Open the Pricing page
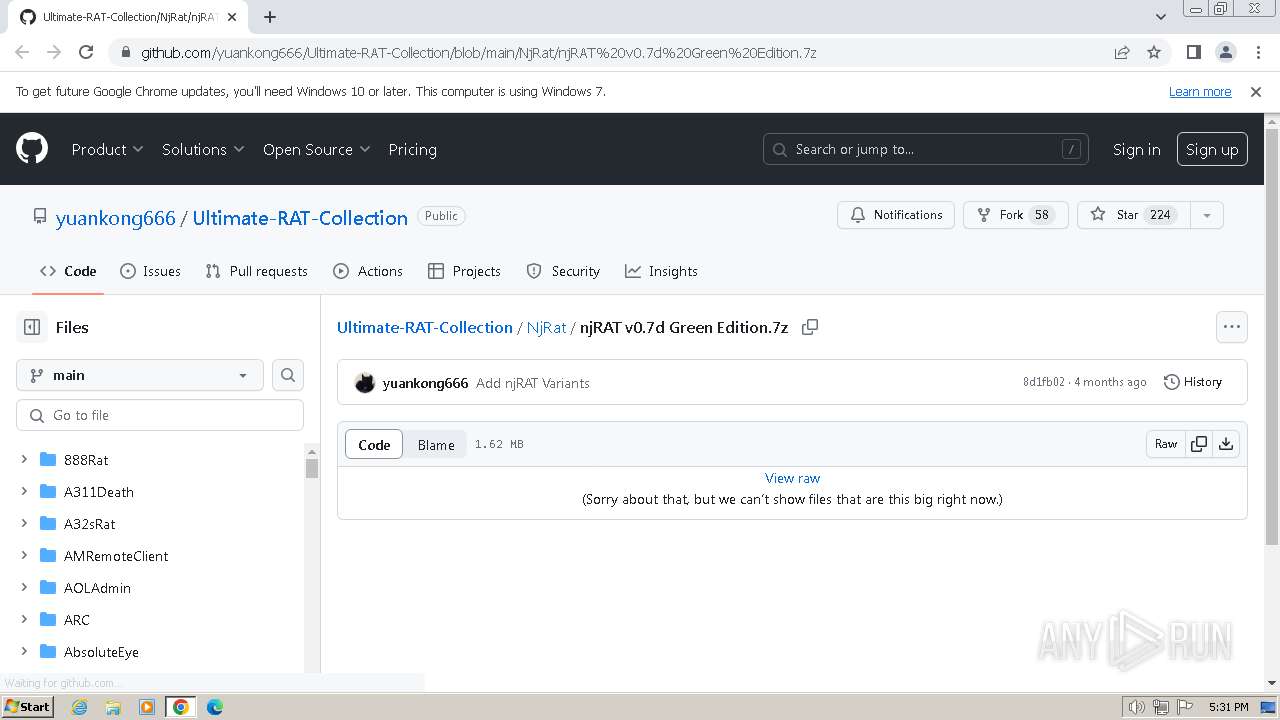The height and width of the screenshot is (720, 1280). click(x=412, y=149)
